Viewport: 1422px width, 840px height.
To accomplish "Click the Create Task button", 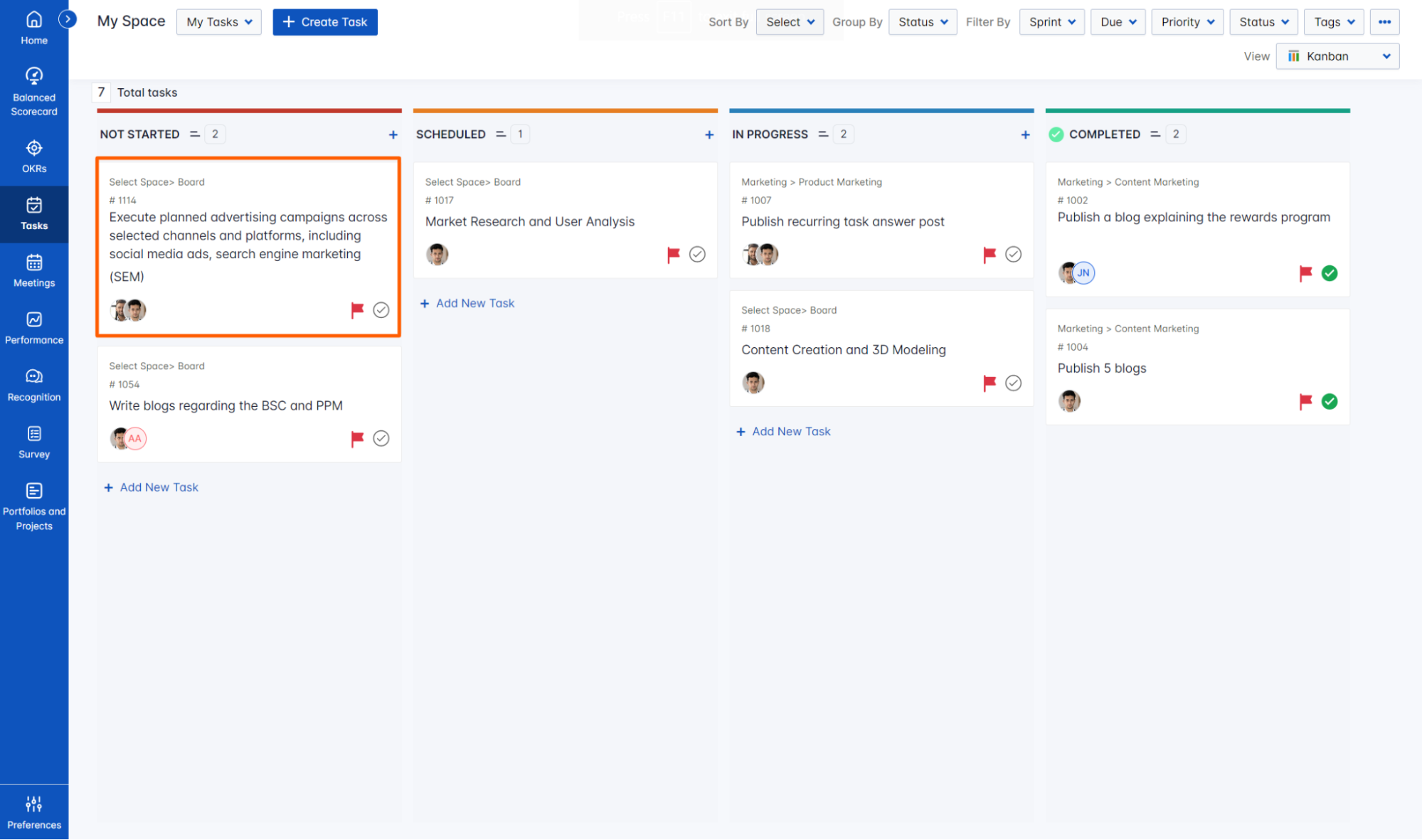I will click(x=325, y=22).
